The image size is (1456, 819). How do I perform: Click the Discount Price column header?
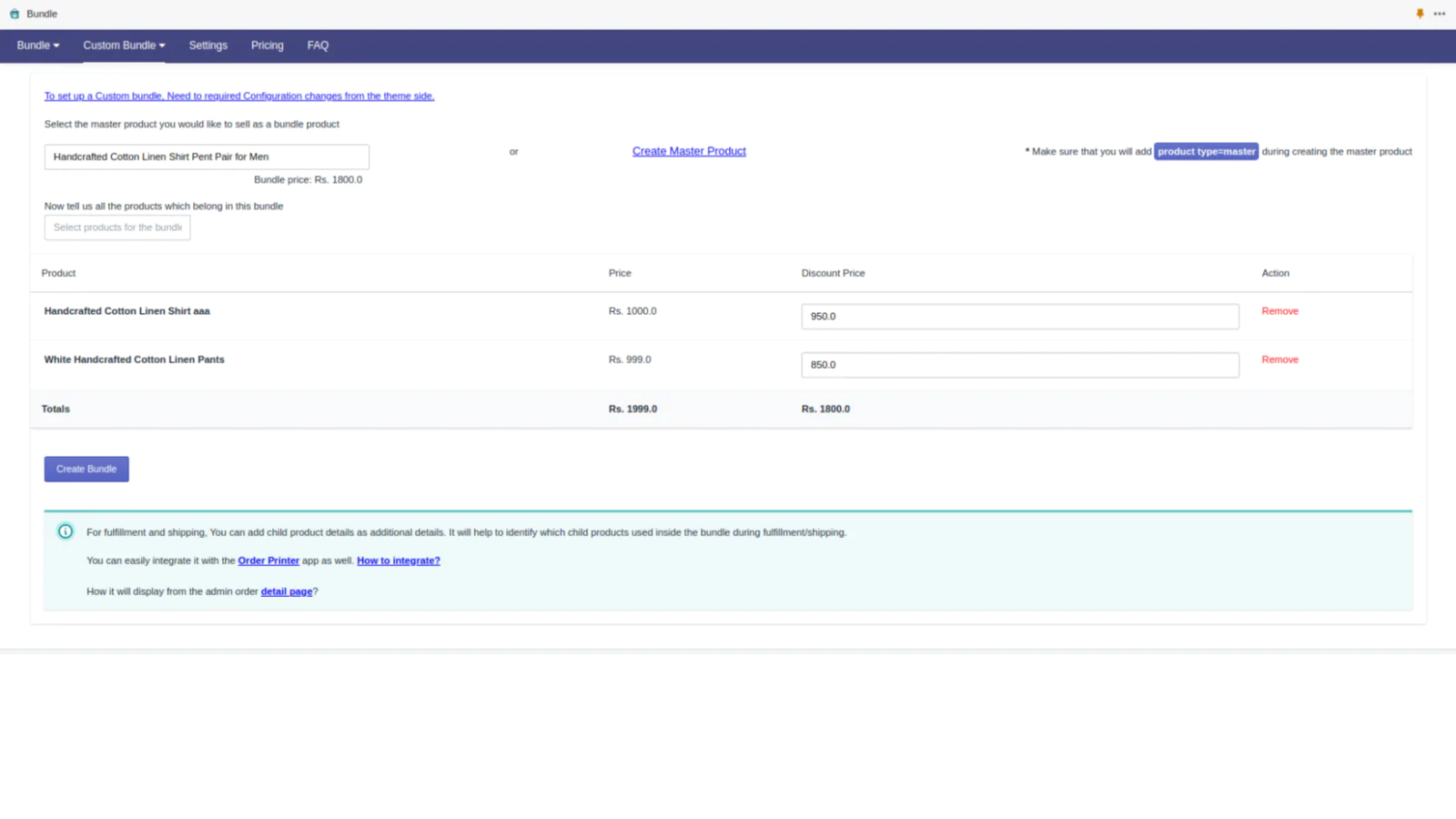(834, 273)
